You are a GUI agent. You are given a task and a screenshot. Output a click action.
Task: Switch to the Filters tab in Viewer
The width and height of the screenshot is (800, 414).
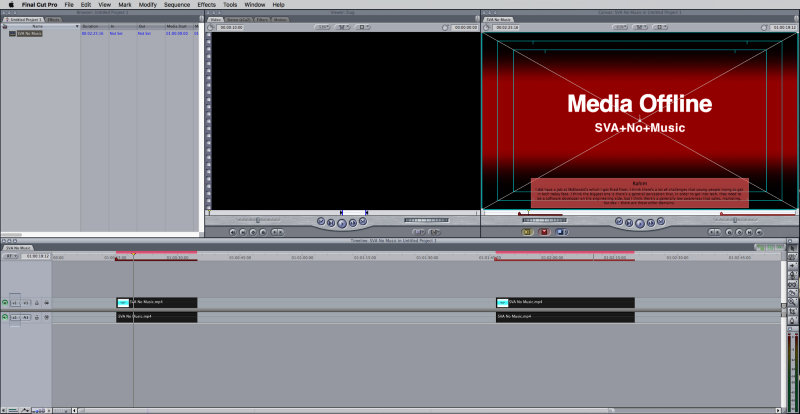click(262, 19)
